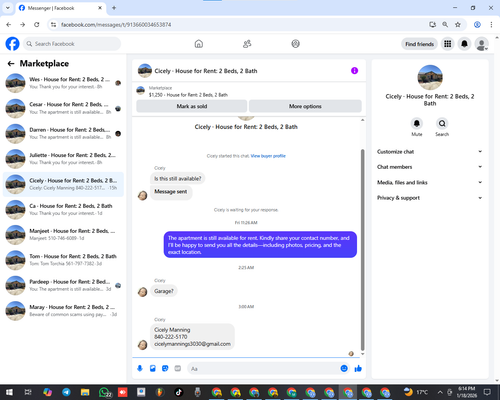Expand Media, files and links section
The width and height of the screenshot is (500, 400).
pos(430,182)
